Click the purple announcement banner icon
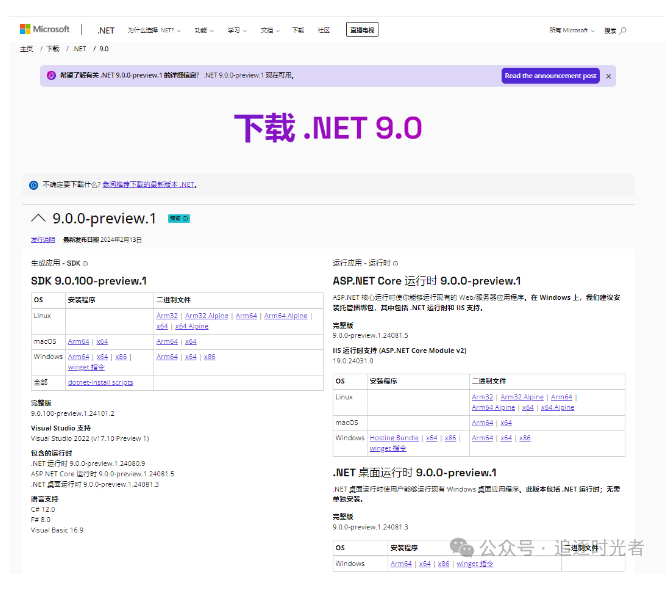Screen dimensions: 672x598 coord(51,75)
